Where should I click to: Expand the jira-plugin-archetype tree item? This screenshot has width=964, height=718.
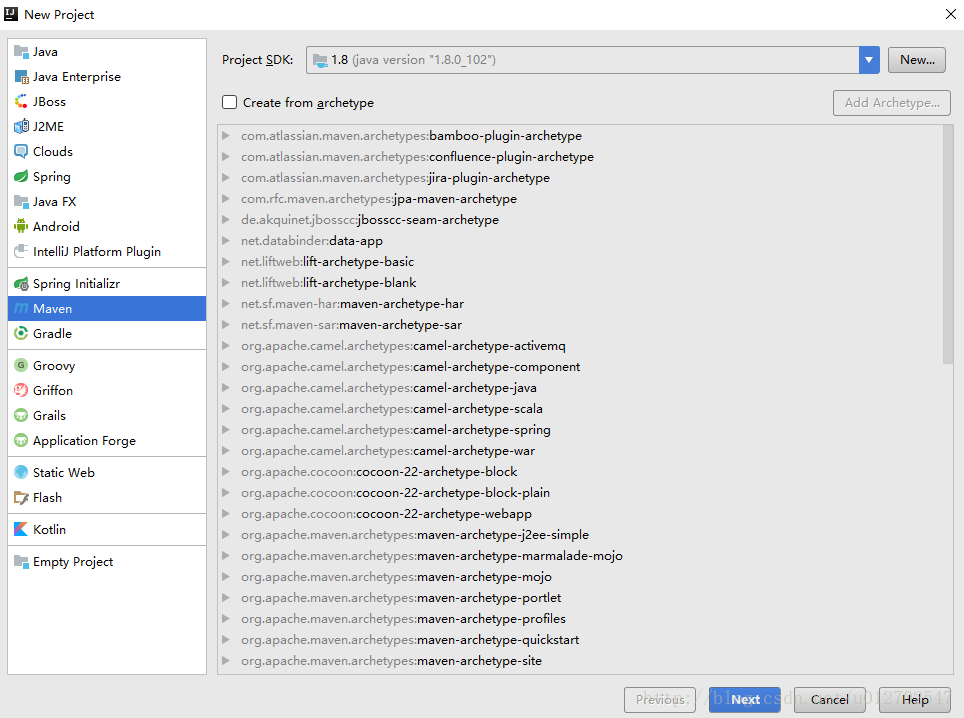[x=225, y=177]
